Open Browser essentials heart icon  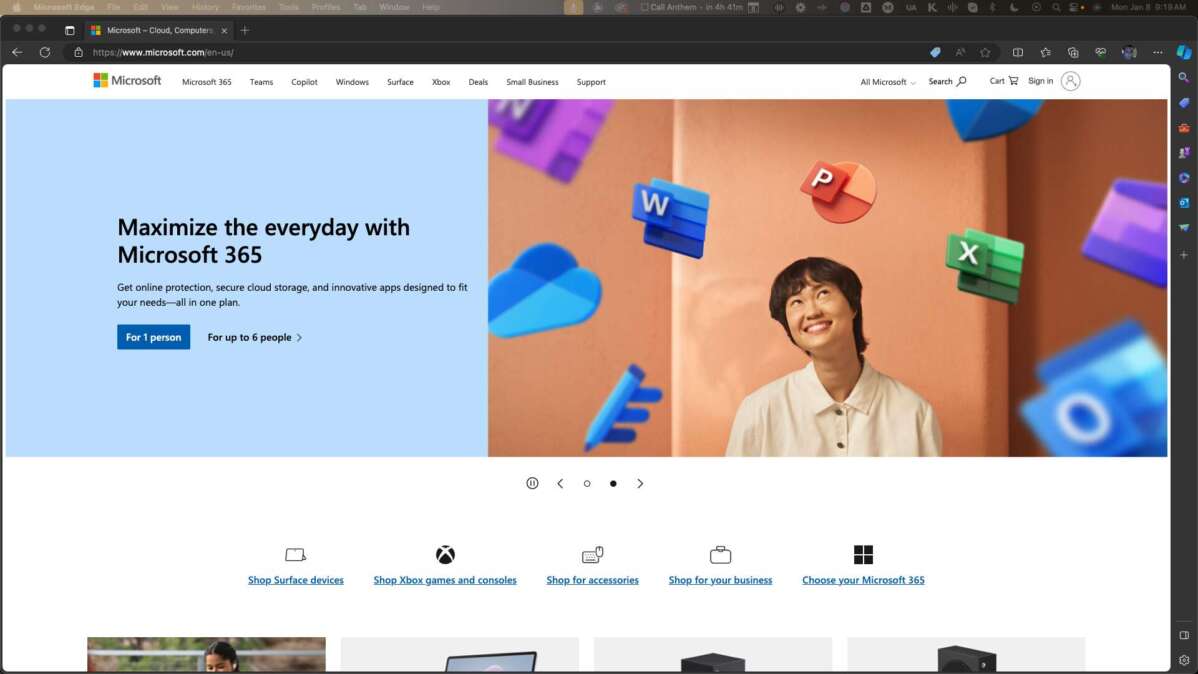(1100, 53)
